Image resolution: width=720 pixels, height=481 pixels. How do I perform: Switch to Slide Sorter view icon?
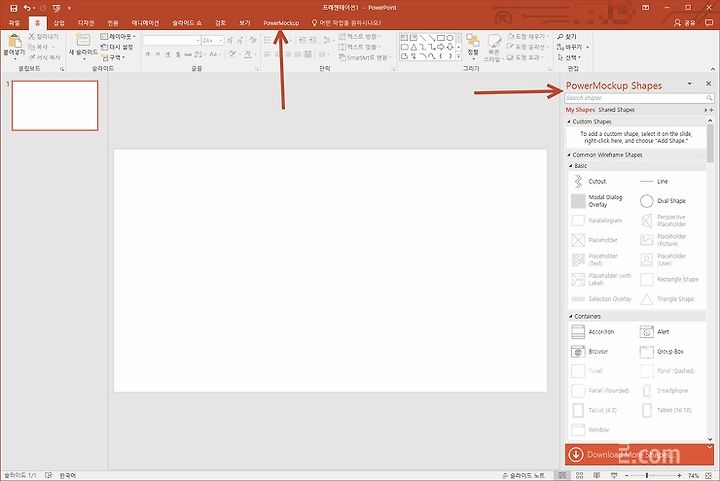coord(579,475)
